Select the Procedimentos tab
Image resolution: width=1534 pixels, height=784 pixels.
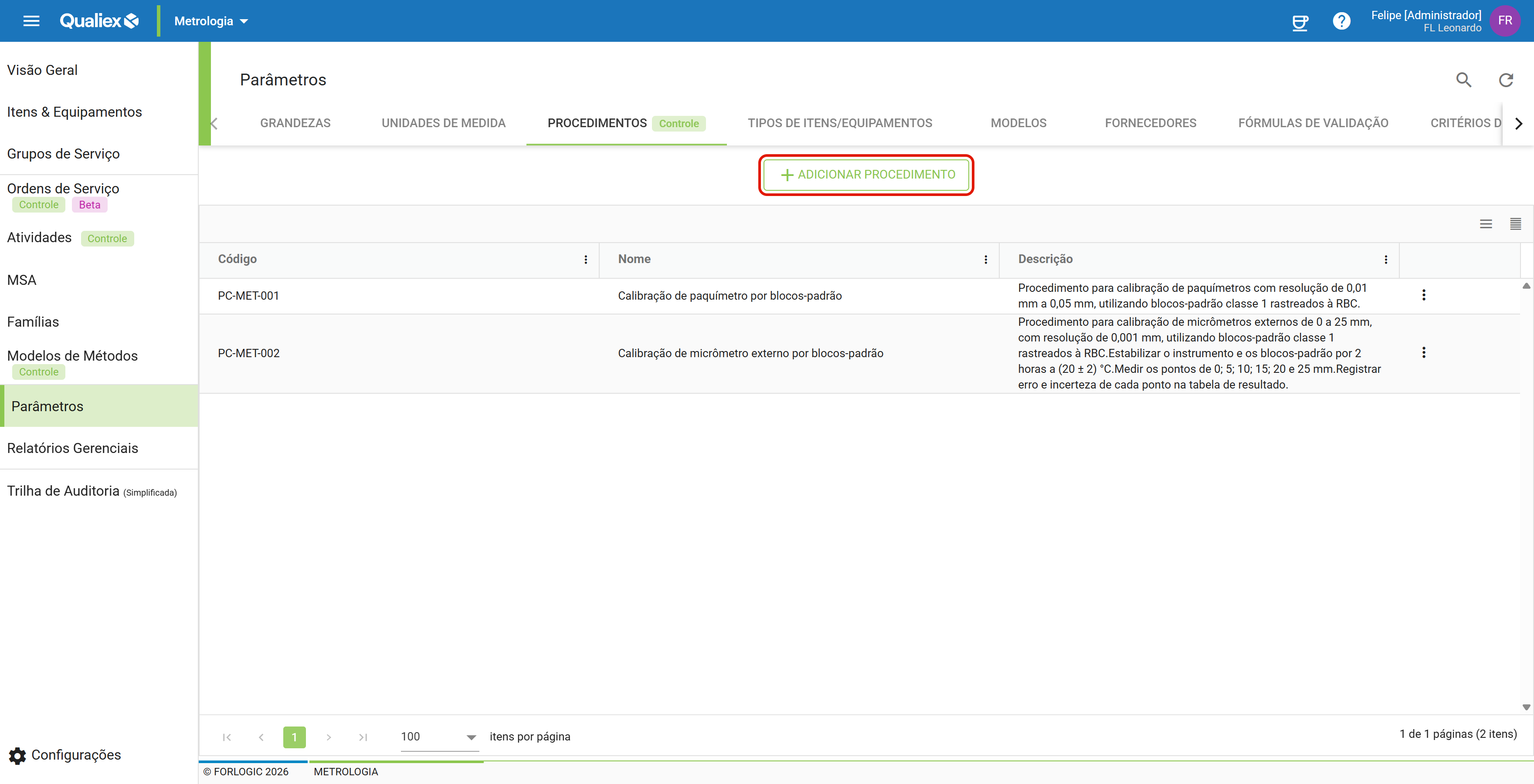point(626,123)
